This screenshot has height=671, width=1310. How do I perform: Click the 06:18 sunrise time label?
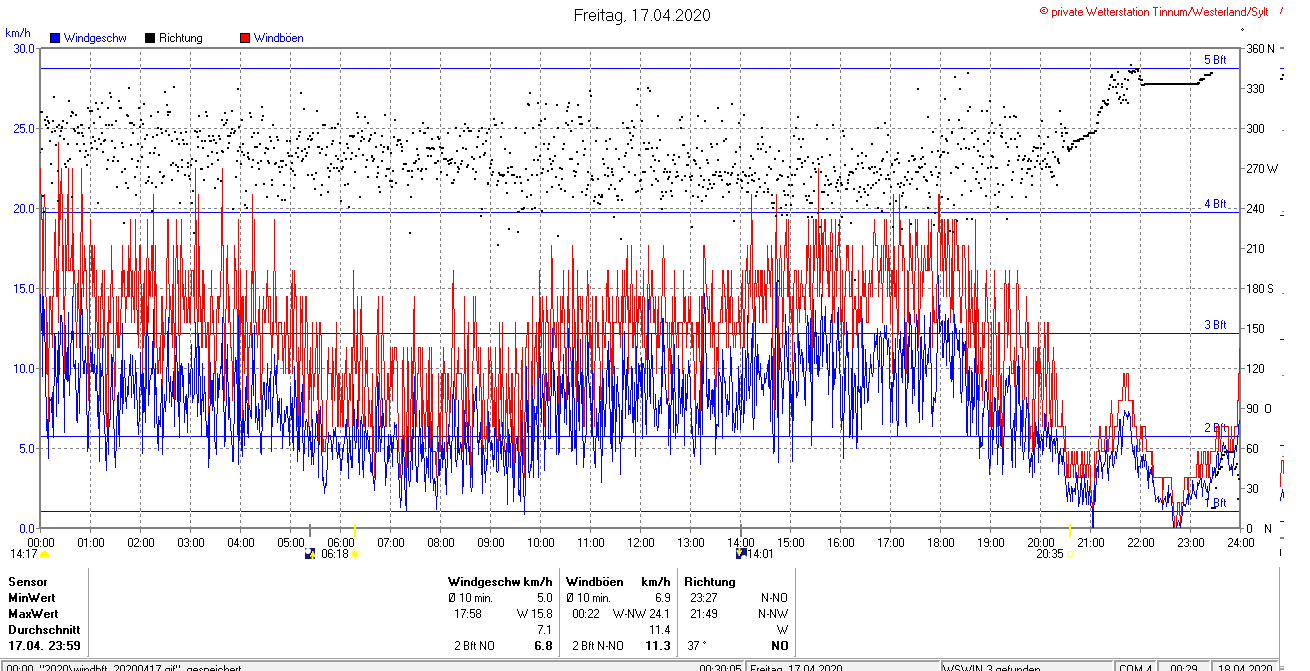click(335, 553)
